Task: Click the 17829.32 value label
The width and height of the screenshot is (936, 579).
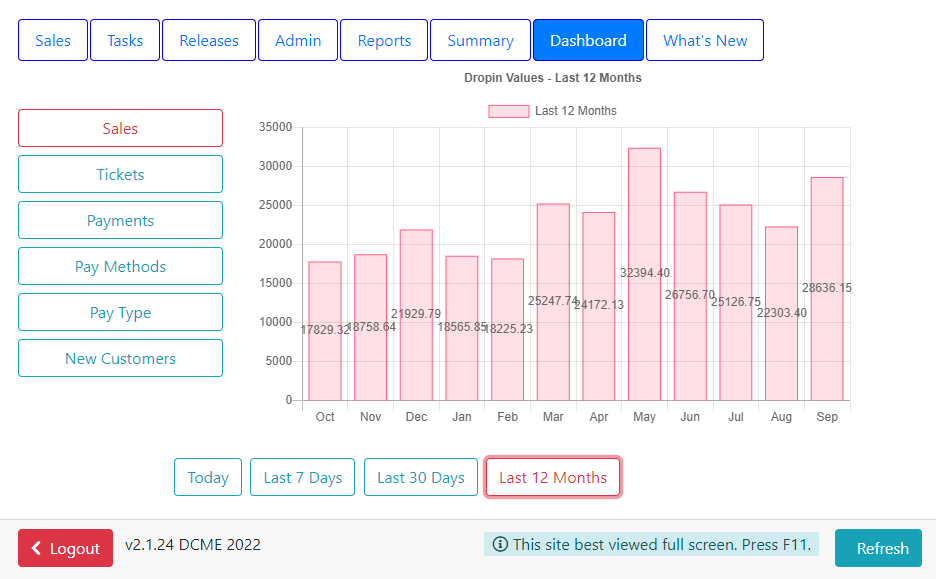Action: coord(325,329)
